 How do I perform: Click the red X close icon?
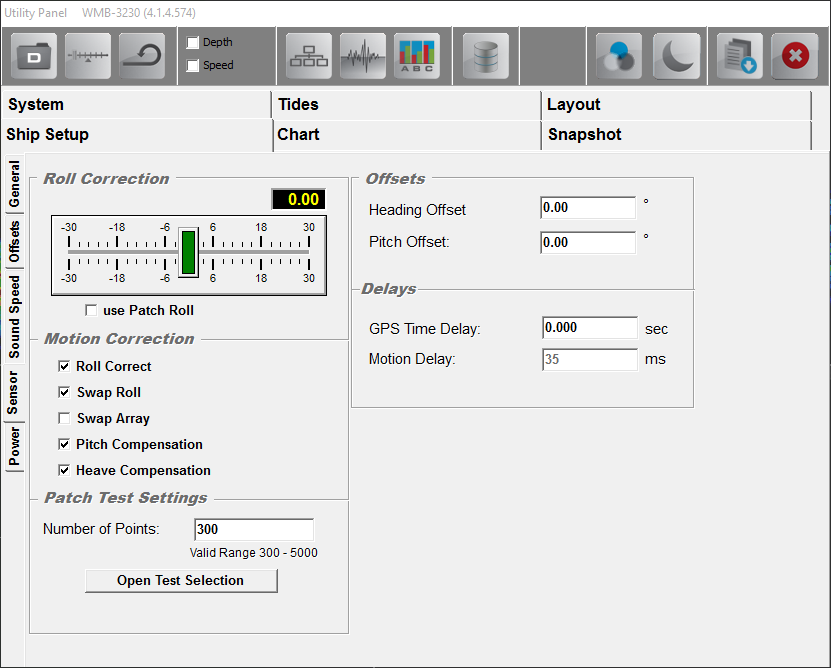[795, 56]
